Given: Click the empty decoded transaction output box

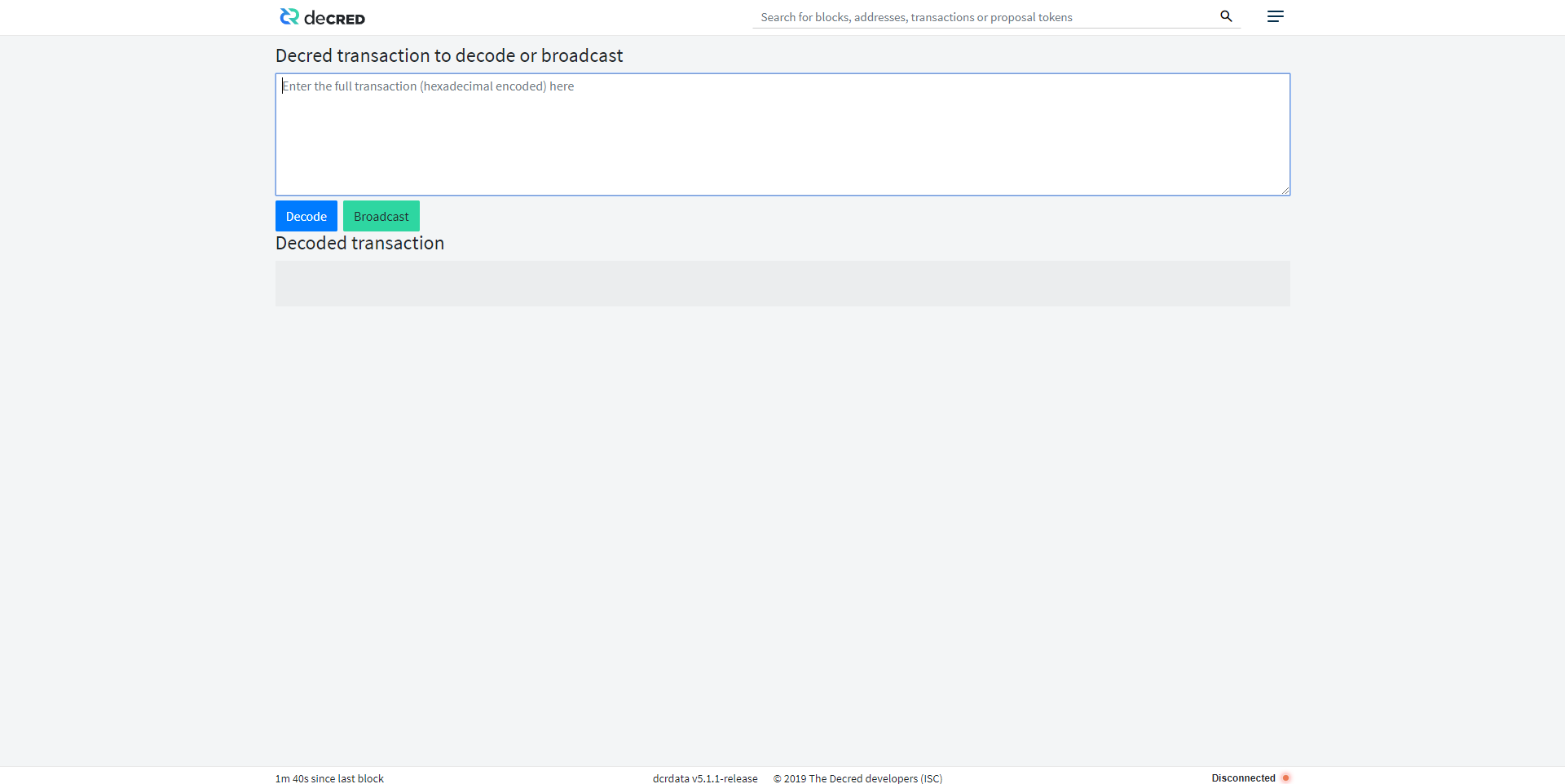Looking at the screenshot, I should pyautogui.click(x=782, y=284).
